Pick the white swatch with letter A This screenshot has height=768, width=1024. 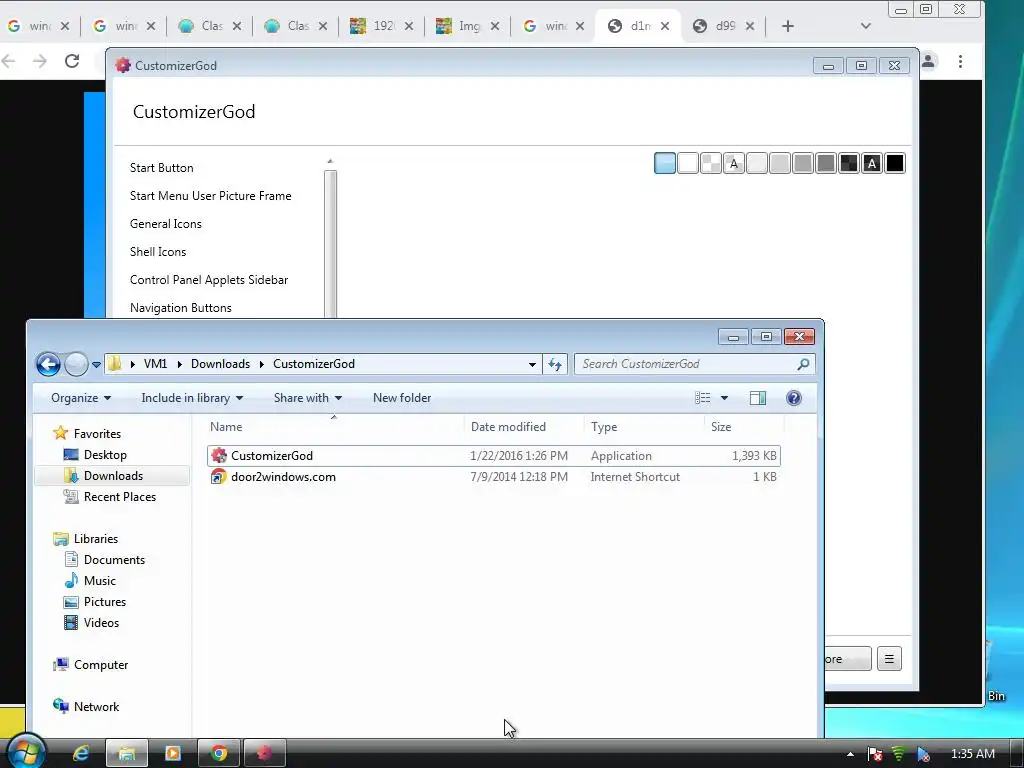pyautogui.click(x=733, y=163)
